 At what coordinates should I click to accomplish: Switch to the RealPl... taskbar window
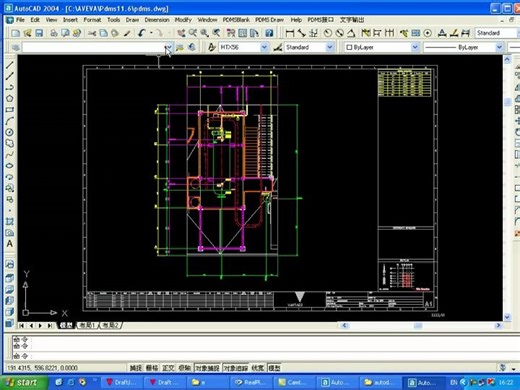tap(251, 382)
